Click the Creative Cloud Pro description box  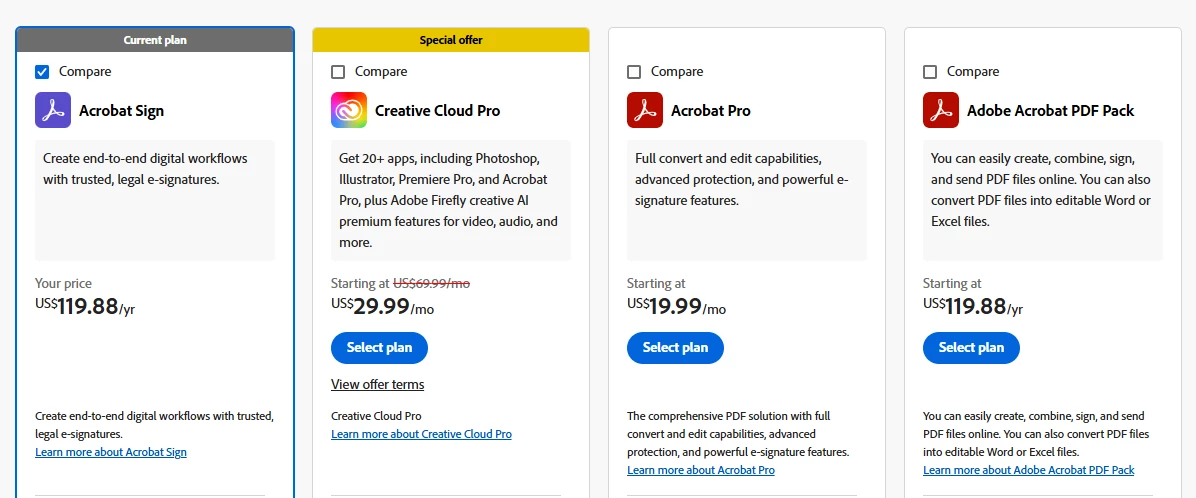tap(451, 200)
